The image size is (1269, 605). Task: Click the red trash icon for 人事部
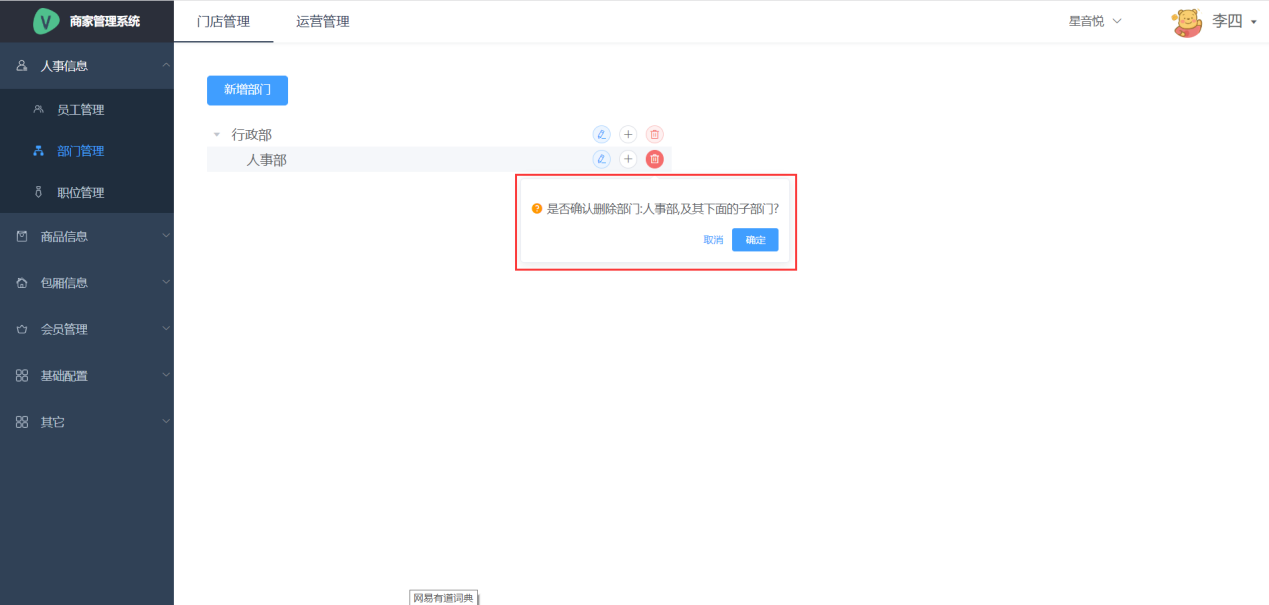[x=654, y=159]
